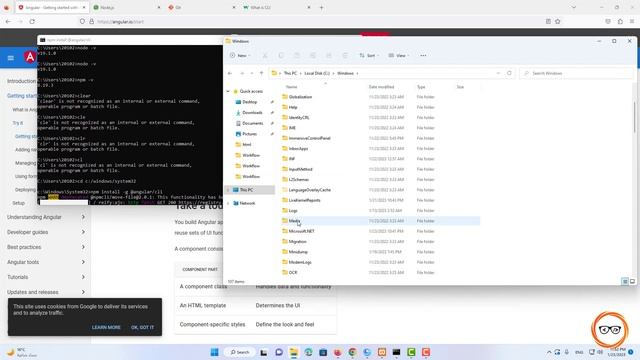Select the IdentityCRL folder
The width and height of the screenshot is (640, 360).
[299, 118]
